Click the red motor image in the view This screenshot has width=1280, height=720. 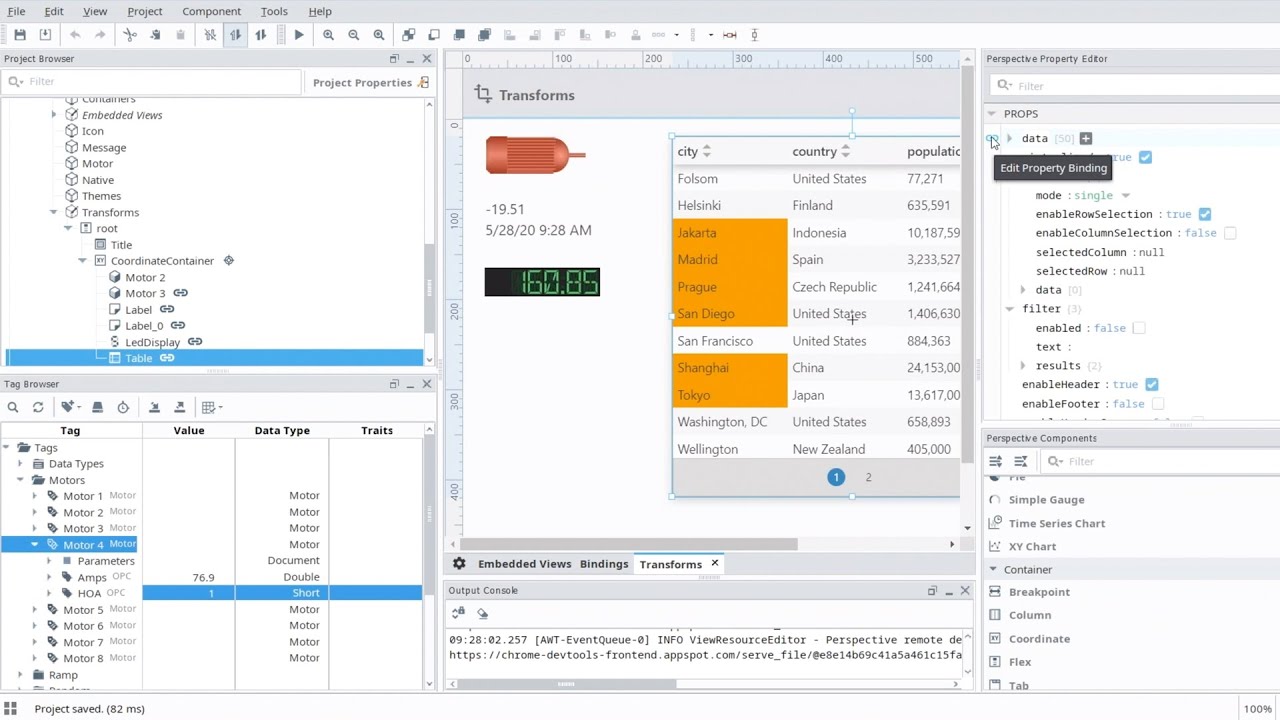click(535, 156)
